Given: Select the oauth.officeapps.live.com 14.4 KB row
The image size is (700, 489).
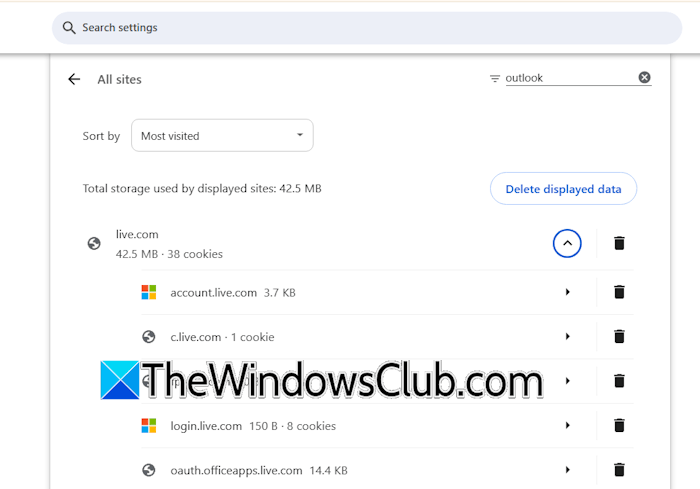Looking at the screenshot, I should coord(387,469).
